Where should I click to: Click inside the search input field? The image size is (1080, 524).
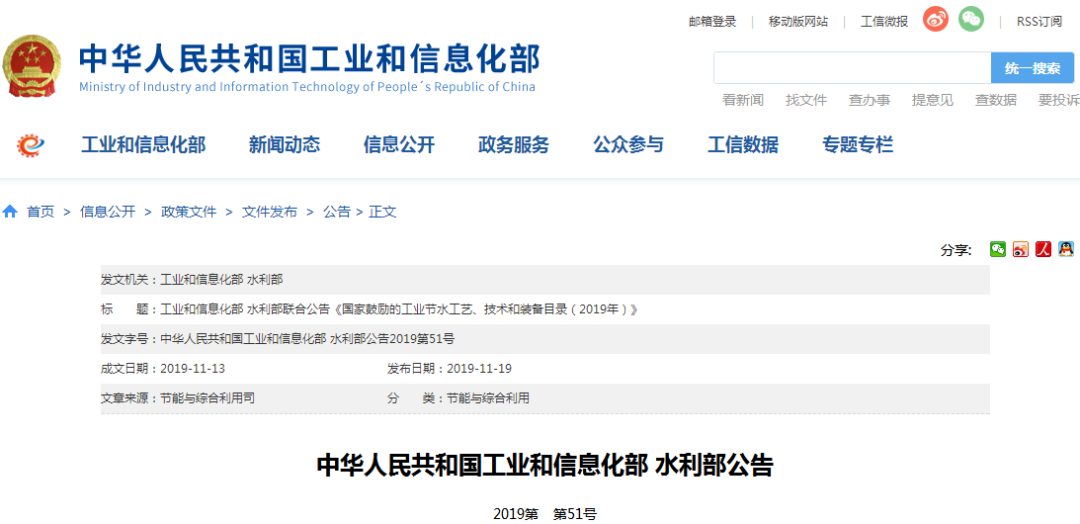(851, 68)
